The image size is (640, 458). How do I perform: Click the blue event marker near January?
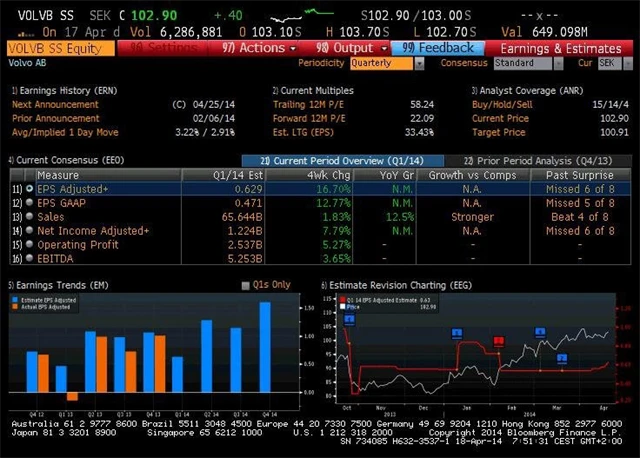[457, 333]
